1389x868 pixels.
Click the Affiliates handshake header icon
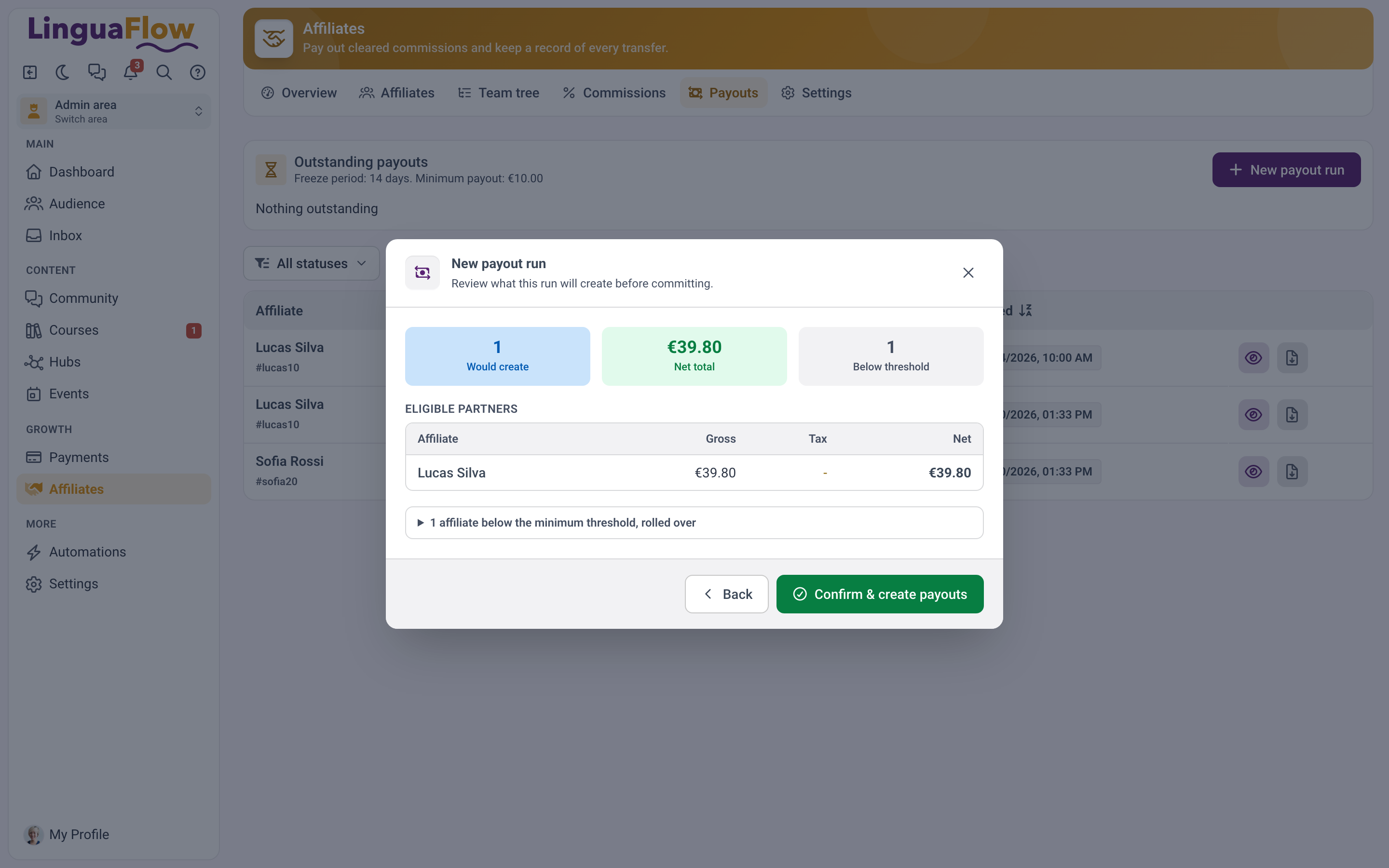tap(274, 39)
